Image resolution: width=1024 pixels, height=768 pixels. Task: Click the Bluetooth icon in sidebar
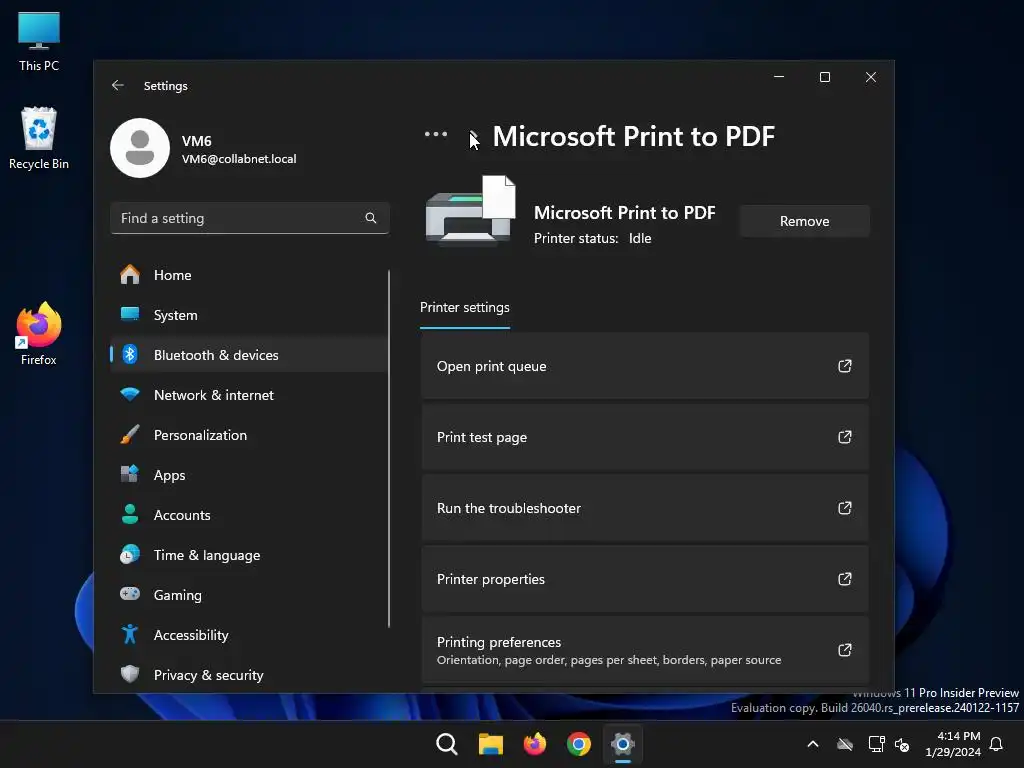click(130, 354)
